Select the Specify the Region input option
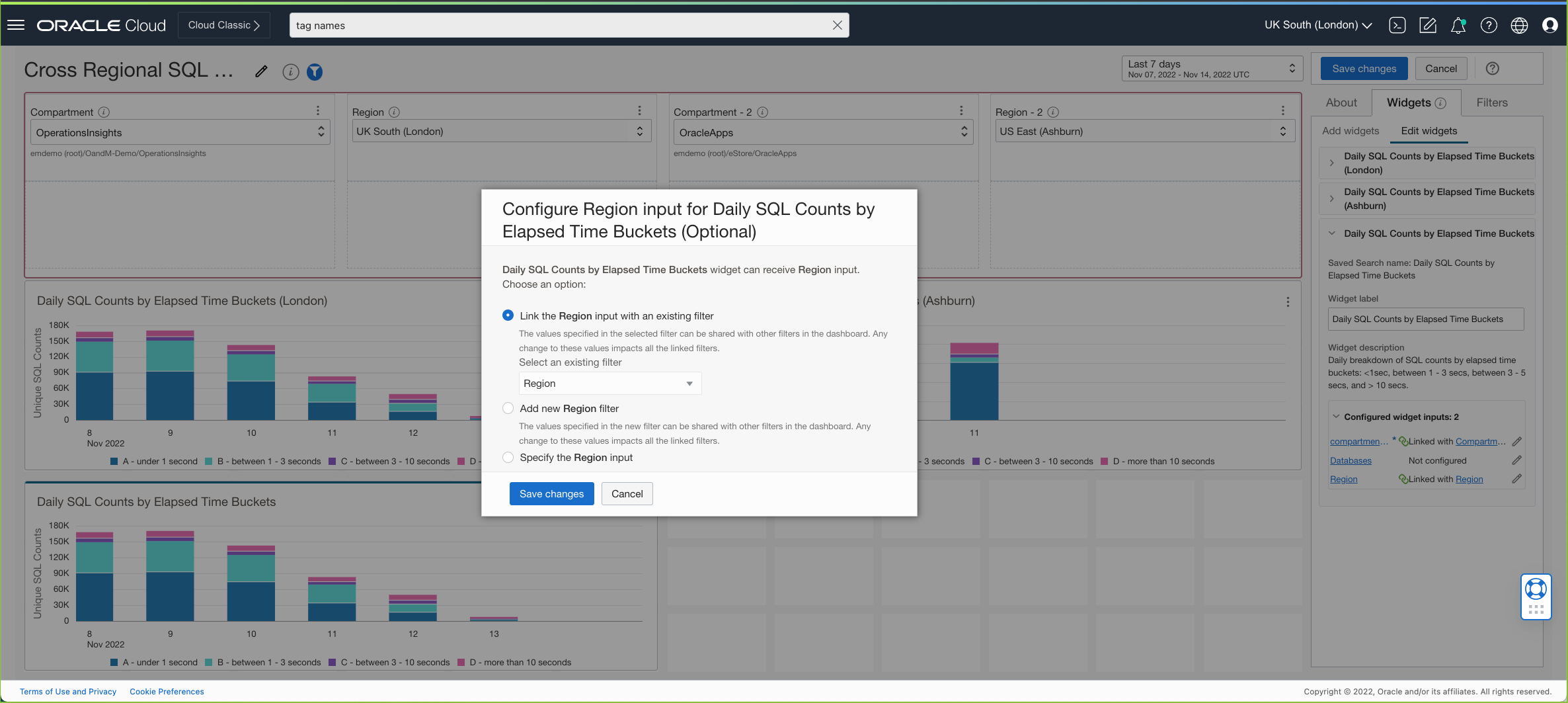 (x=508, y=457)
